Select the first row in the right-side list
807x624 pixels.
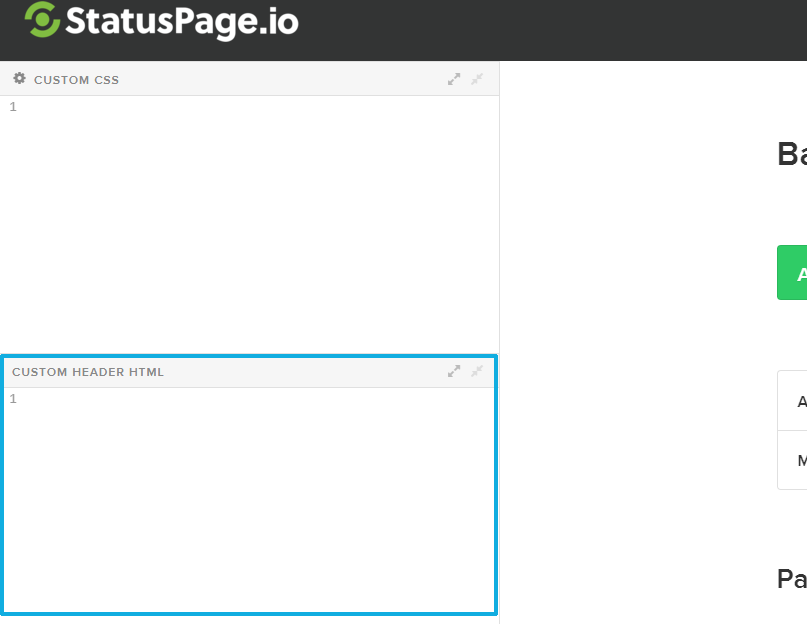click(x=795, y=400)
